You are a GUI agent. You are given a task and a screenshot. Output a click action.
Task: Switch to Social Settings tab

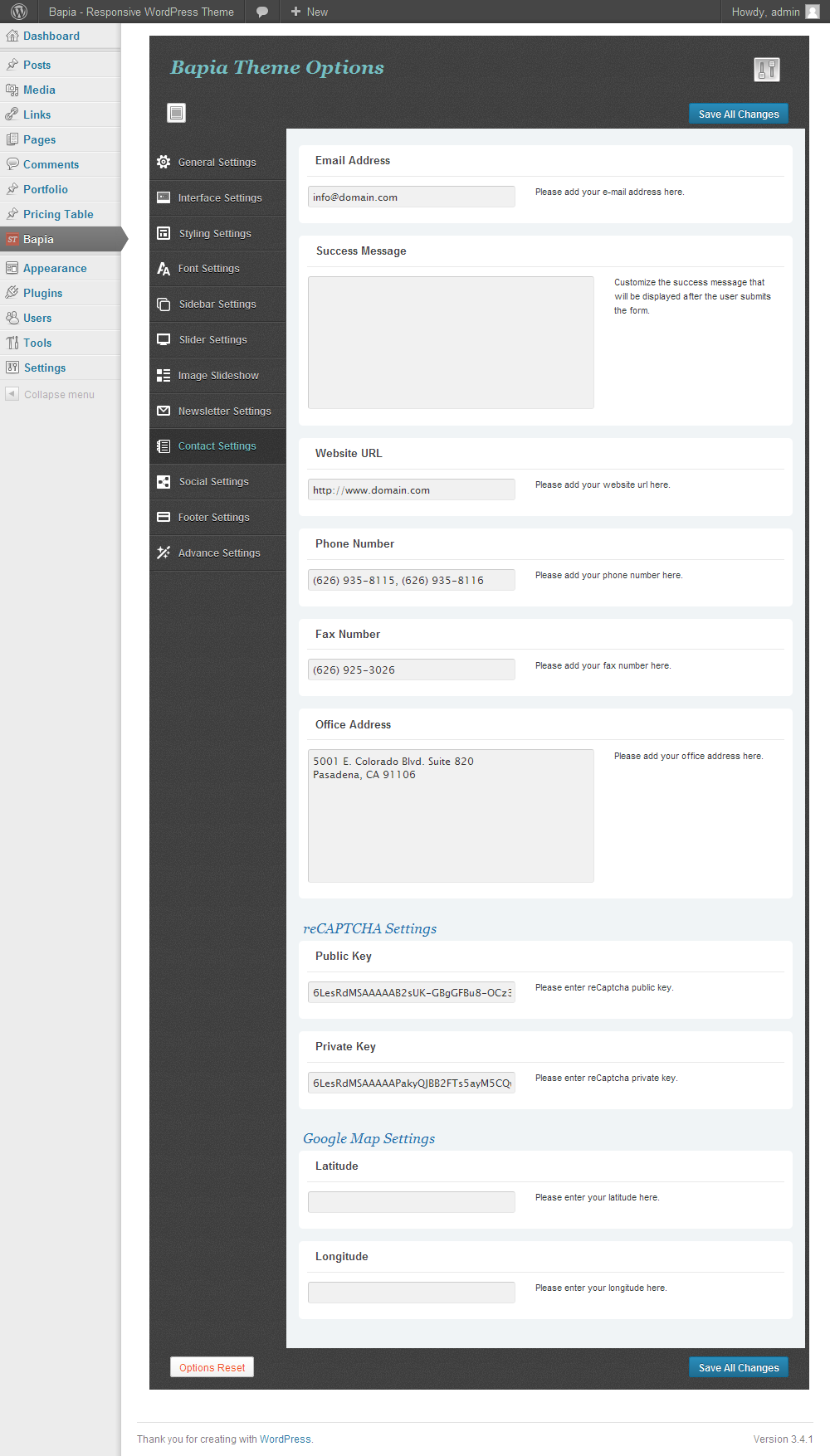point(213,482)
